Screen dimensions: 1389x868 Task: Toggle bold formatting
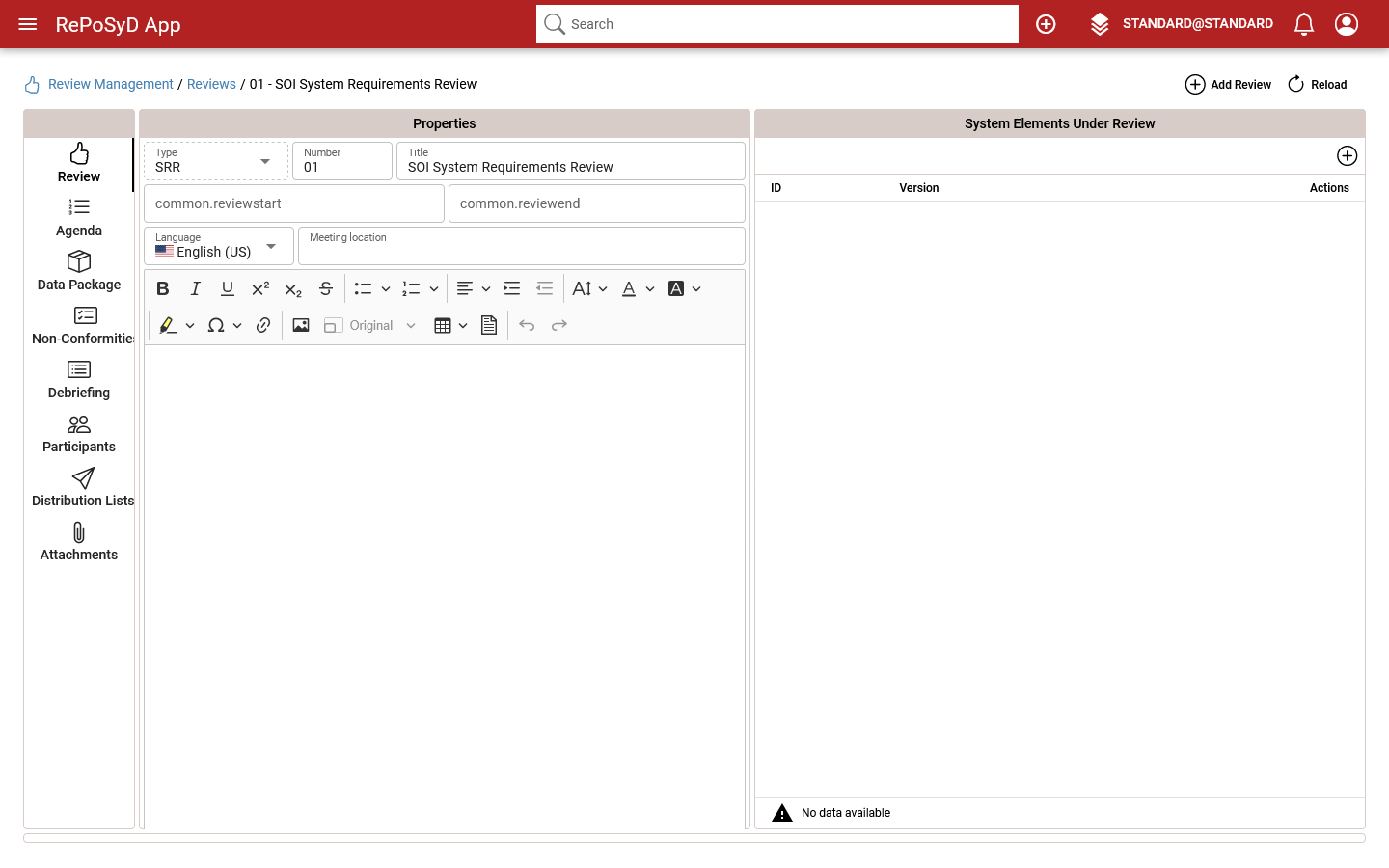[163, 288]
